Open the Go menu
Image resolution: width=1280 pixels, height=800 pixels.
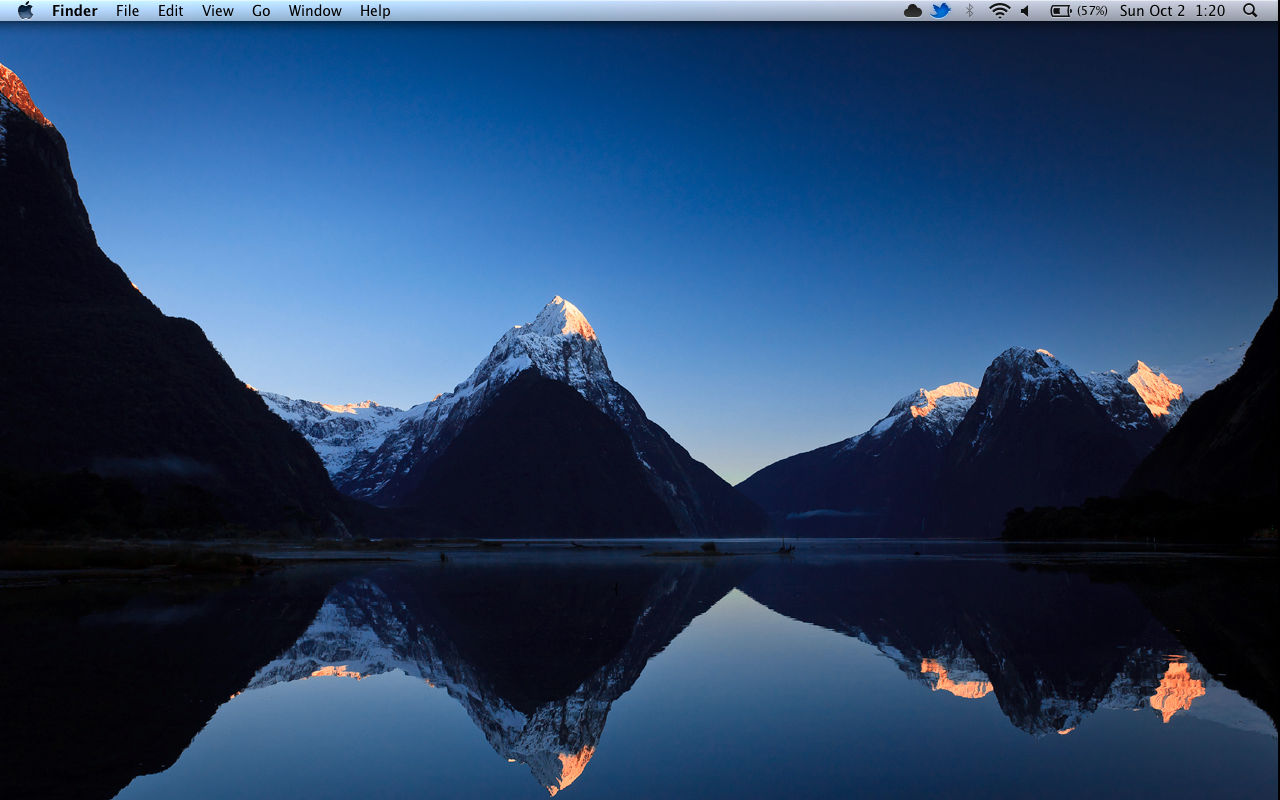pyautogui.click(x=261, y=11)
